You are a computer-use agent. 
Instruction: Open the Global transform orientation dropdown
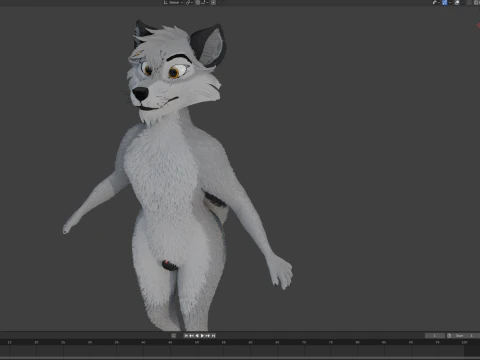pyautogui.click(x=173, y=2)
